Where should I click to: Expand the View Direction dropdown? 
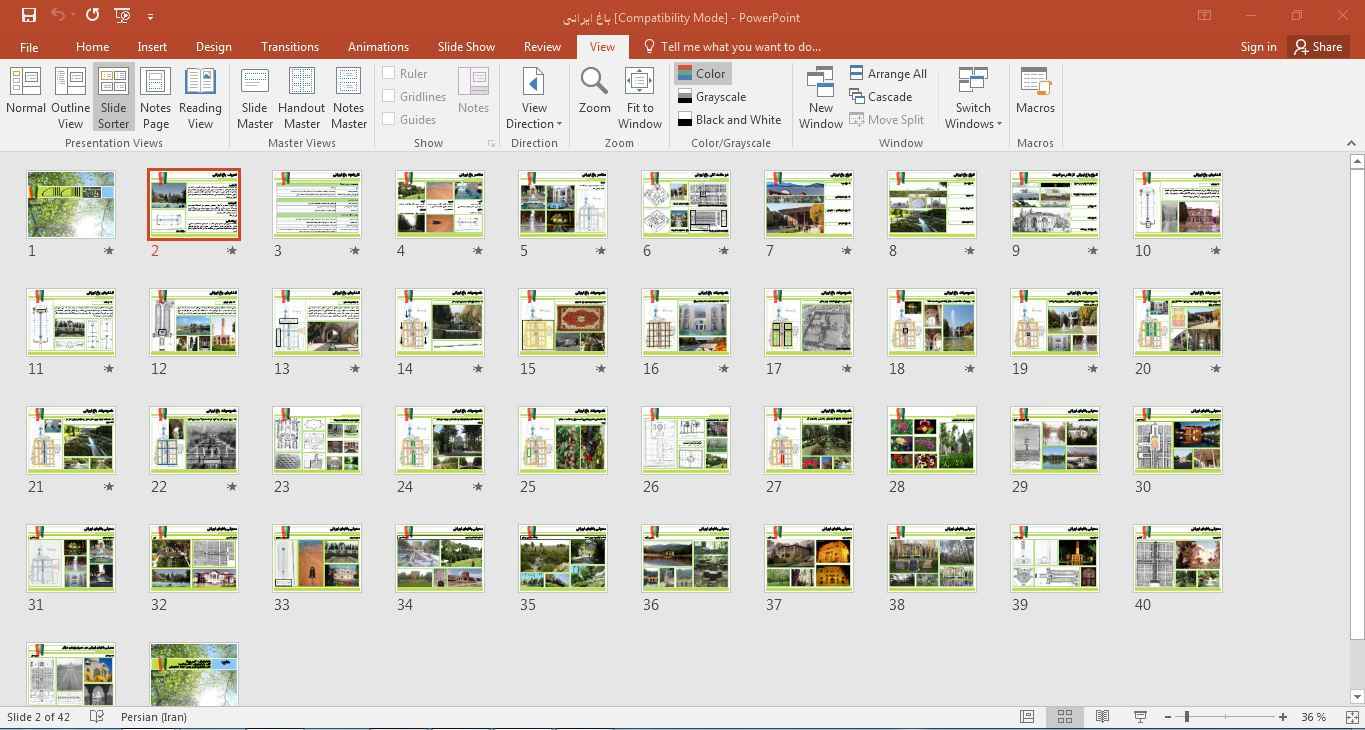534,98
